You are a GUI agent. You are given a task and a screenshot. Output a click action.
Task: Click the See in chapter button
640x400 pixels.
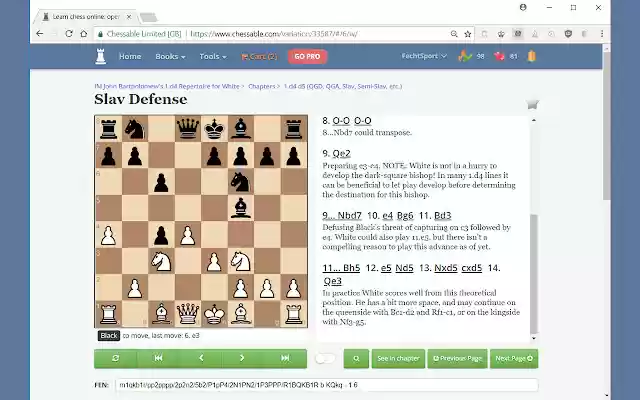(398, 358)
